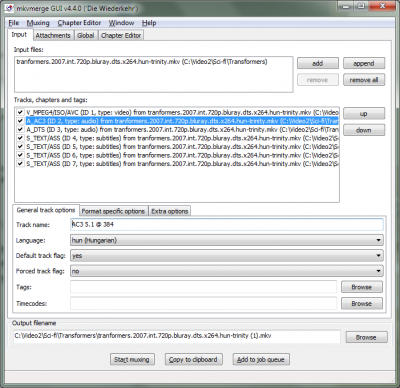
Task: Switch to the Chapter Editor tab
Action: (x=121, y=35)
